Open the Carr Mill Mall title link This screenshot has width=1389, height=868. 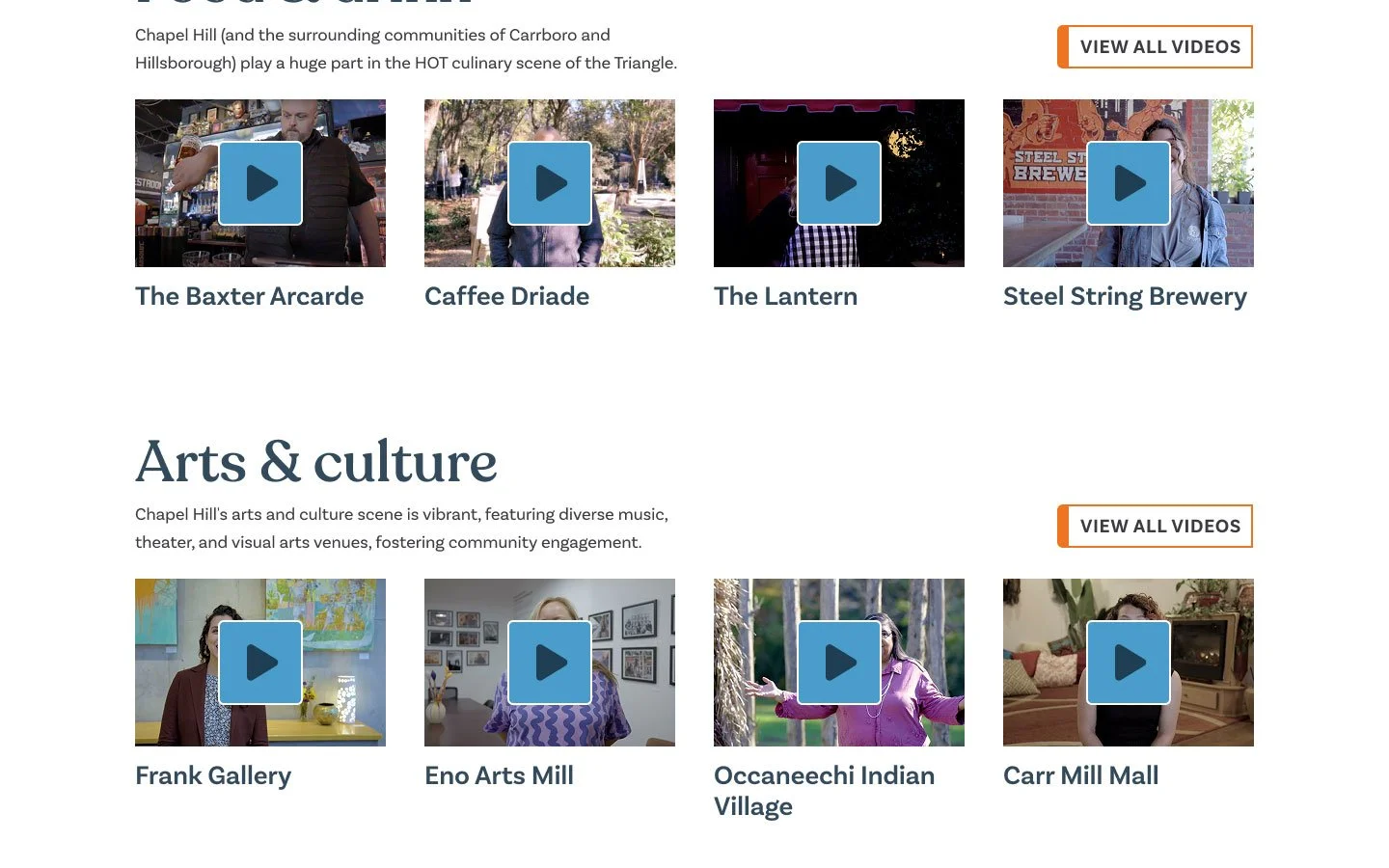pyautogui.click(x=1080, y=775)
